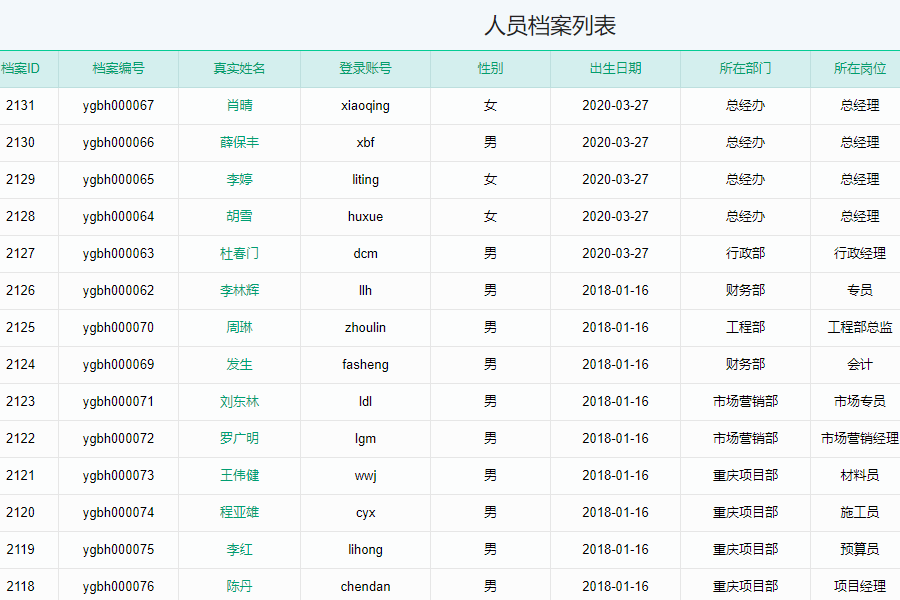Click the name link 薛保丰
Viewport: 900px width, 600px height.
(239, 143)
